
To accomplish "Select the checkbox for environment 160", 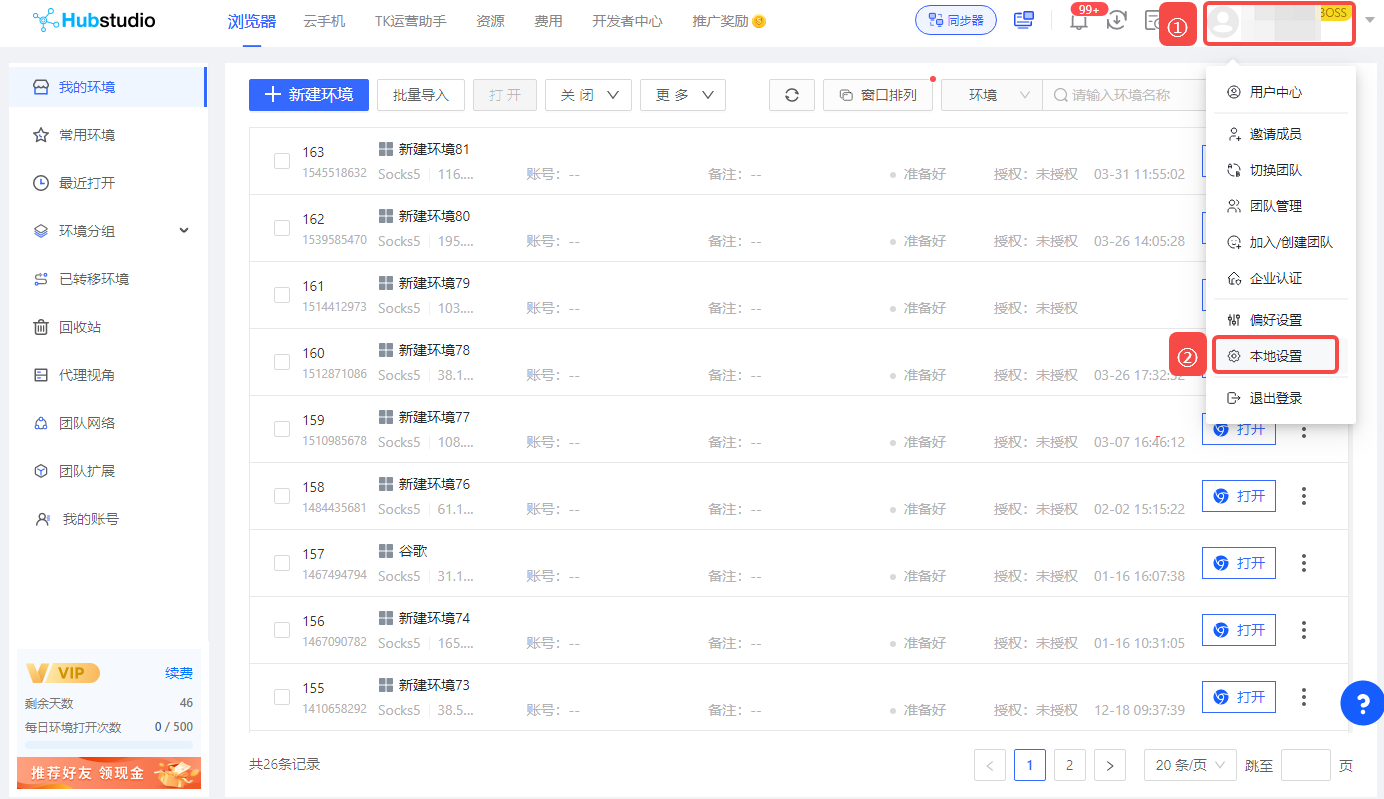I will point(282,362).
